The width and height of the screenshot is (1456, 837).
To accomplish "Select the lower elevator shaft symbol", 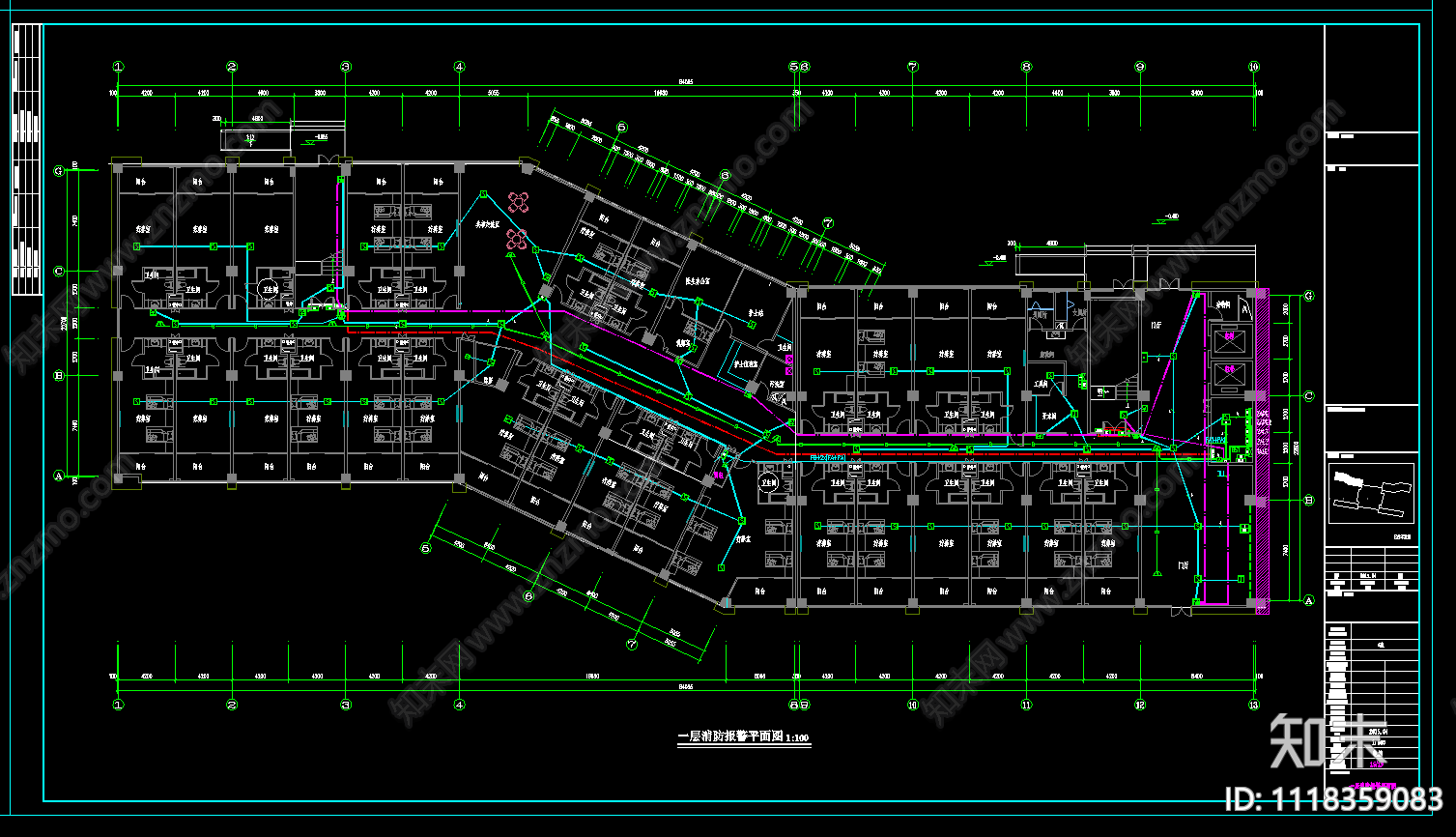I will point(1230,375).
